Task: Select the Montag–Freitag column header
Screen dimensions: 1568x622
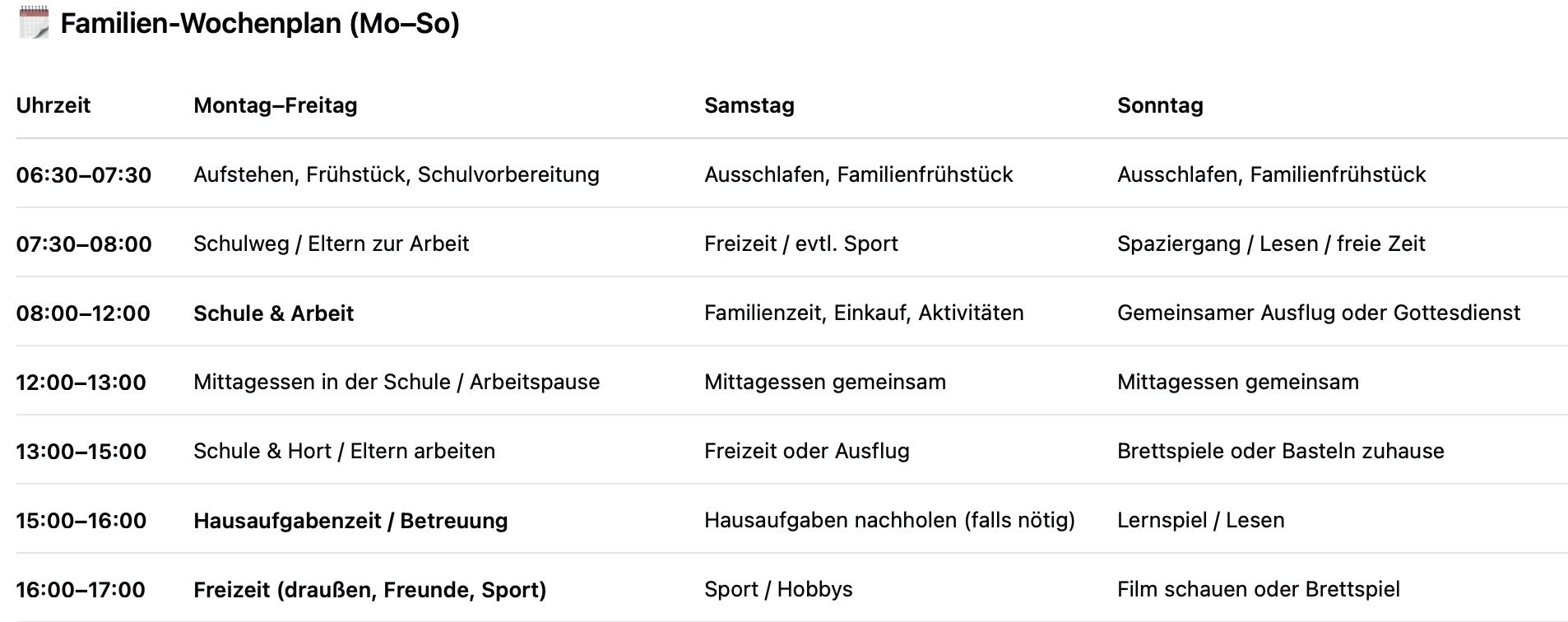Action: click(275, 105)
